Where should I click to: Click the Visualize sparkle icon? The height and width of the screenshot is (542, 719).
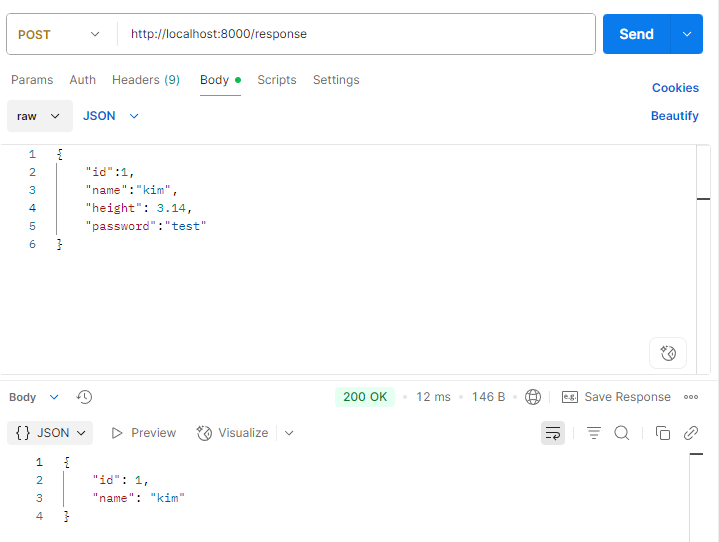[204, 433]
